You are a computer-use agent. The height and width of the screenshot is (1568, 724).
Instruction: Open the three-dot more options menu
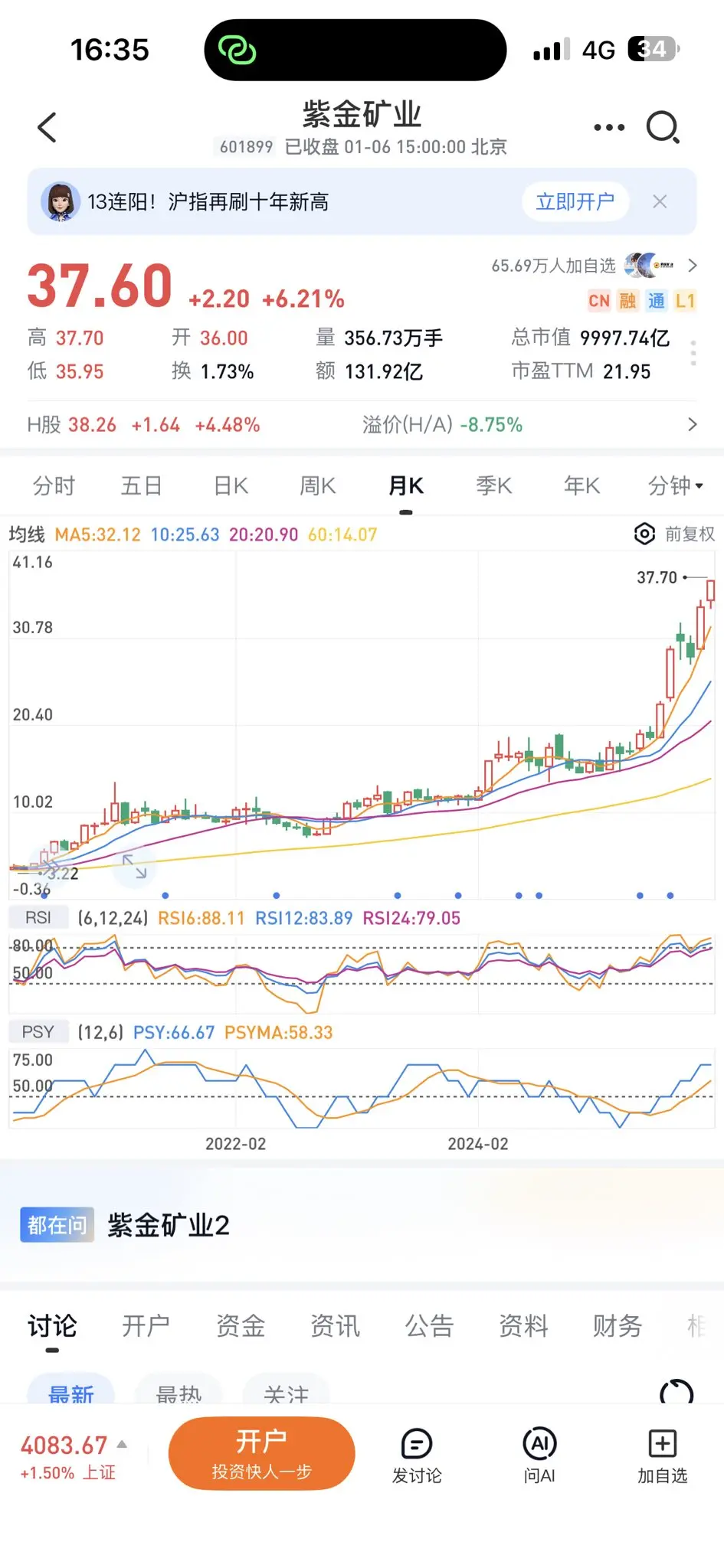(x=609, y=127)
